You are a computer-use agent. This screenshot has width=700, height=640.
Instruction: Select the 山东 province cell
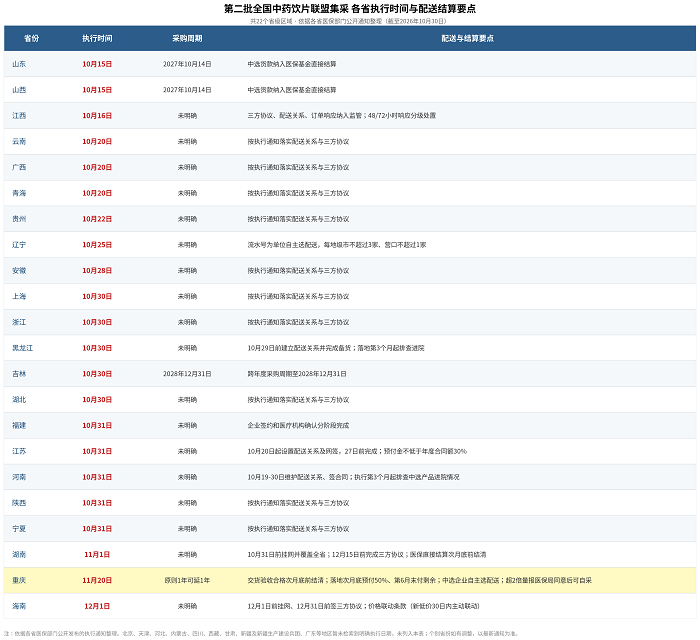coord(19,64)
